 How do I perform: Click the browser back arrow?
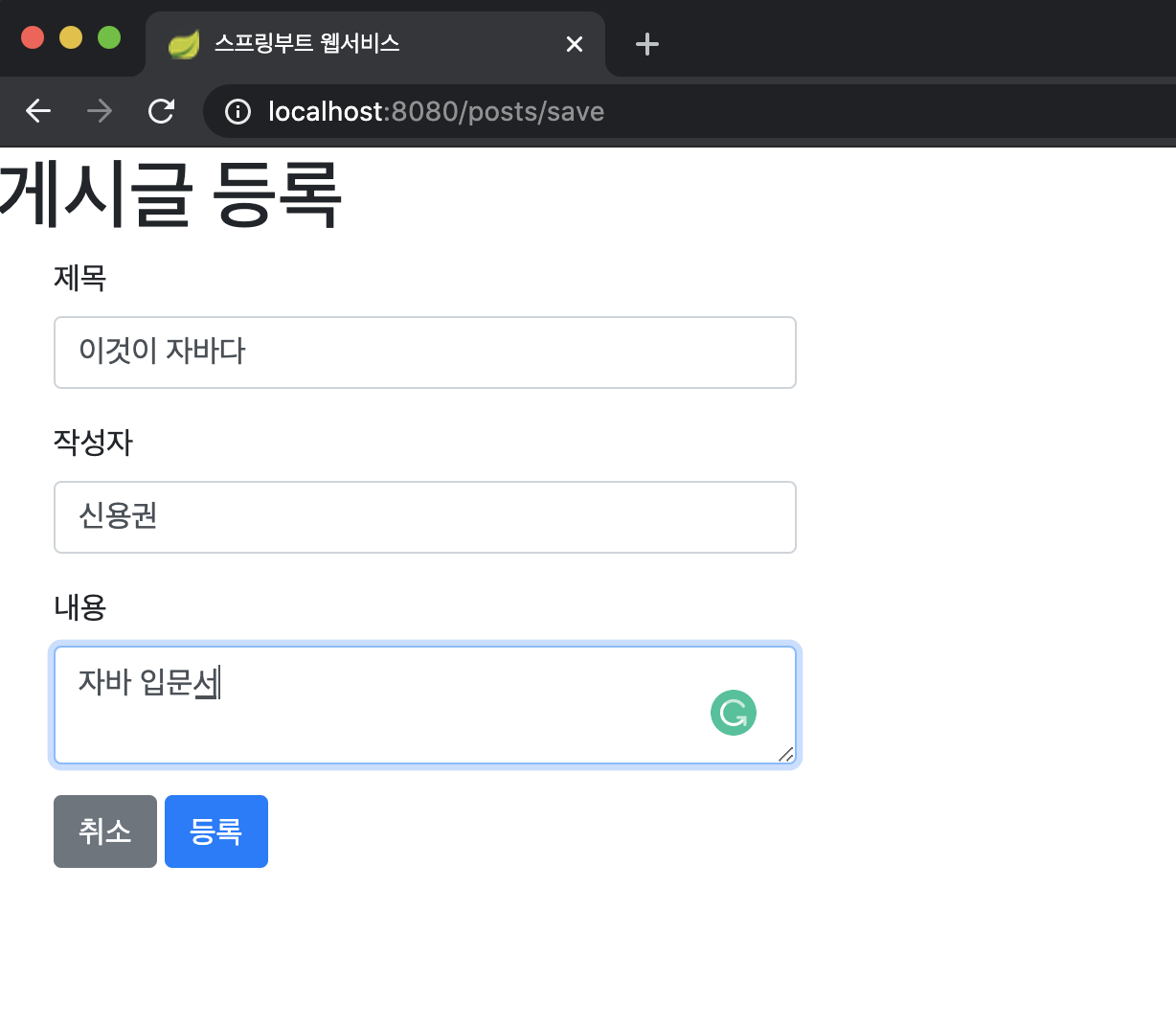coord(37,111)
